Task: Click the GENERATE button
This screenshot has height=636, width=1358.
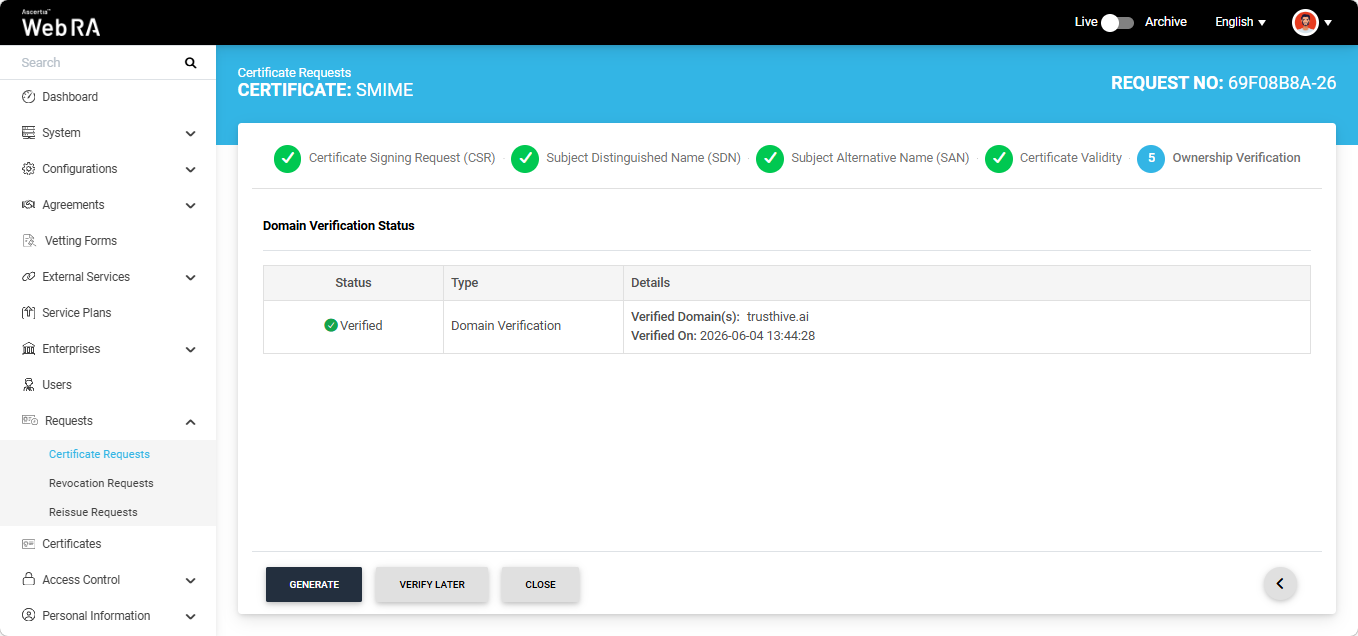Action: point(314,584)
